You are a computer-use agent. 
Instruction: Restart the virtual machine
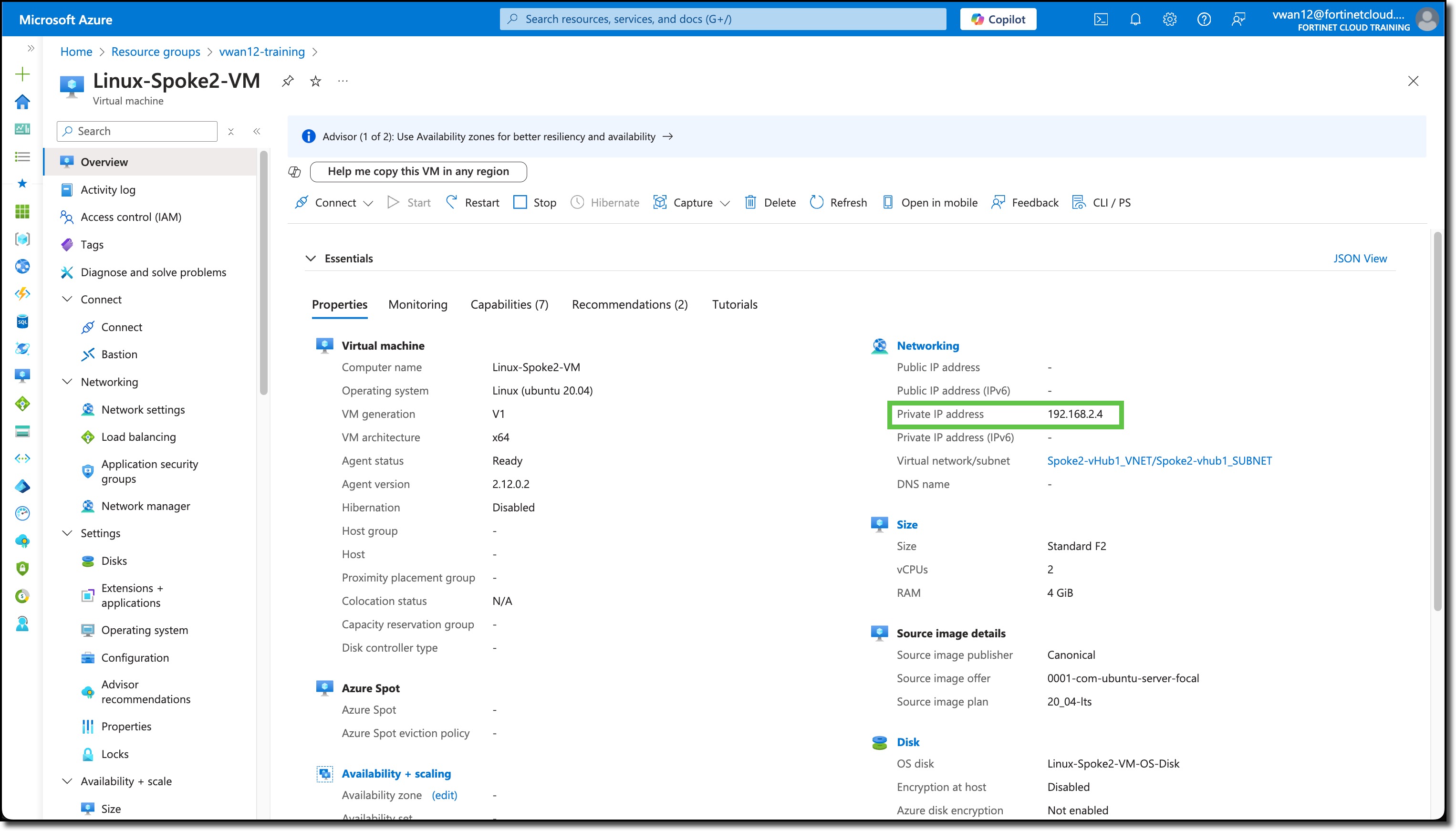pos(473,203)
